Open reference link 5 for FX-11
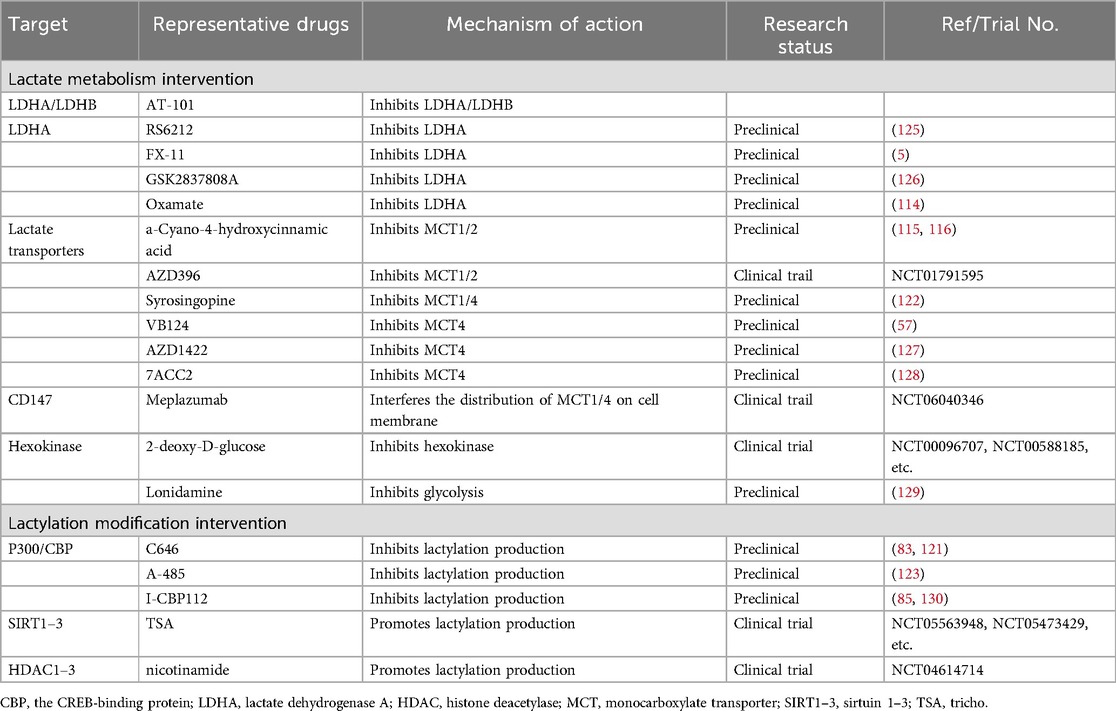This screenshot has width=1116, height=711. coord(900,154)
